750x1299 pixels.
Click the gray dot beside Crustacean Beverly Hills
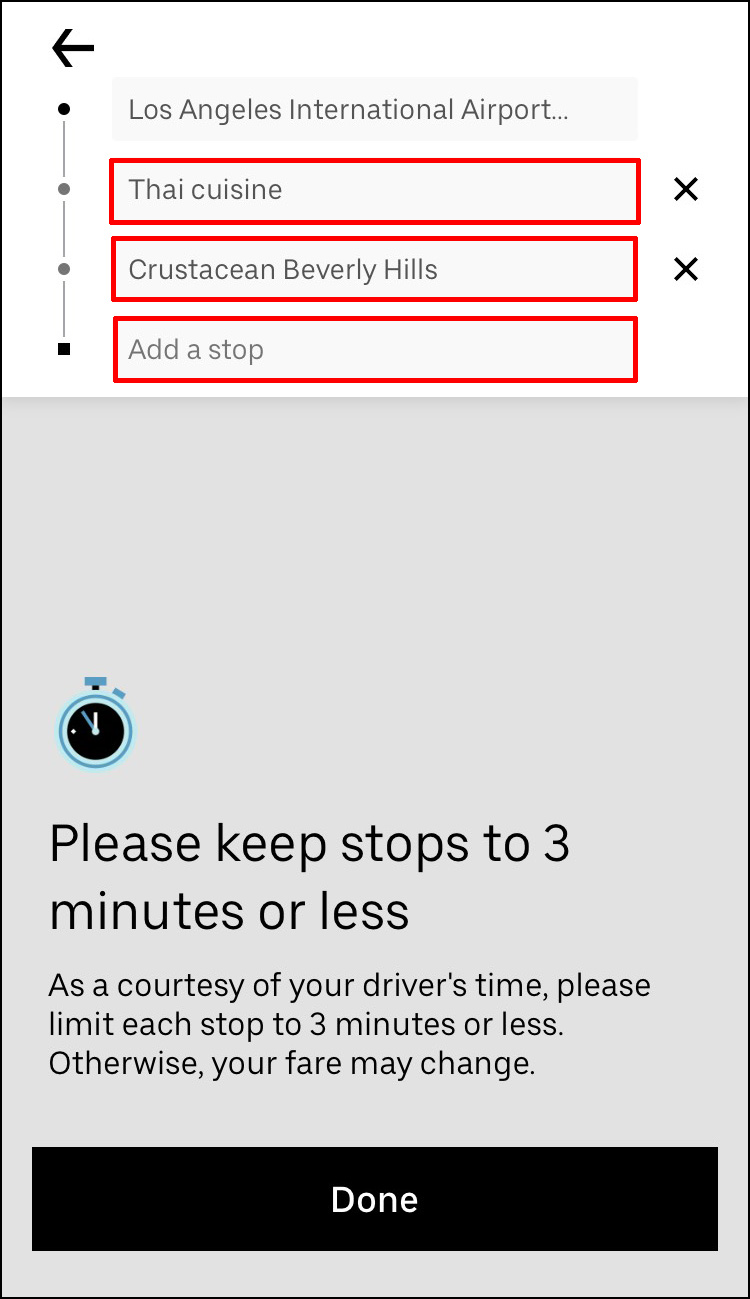coord(64,269)
